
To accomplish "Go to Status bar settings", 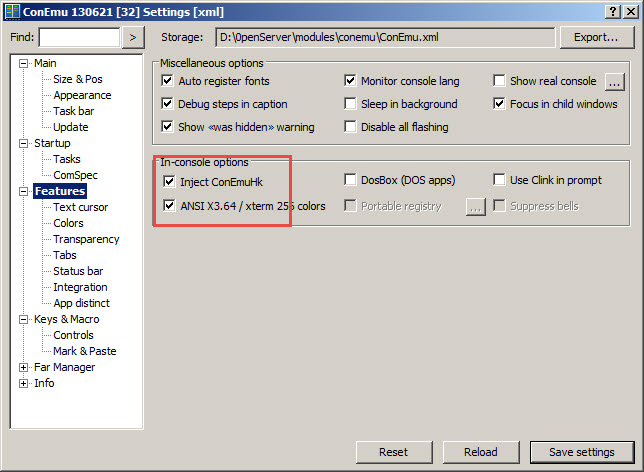I will [x=77, y=271].
